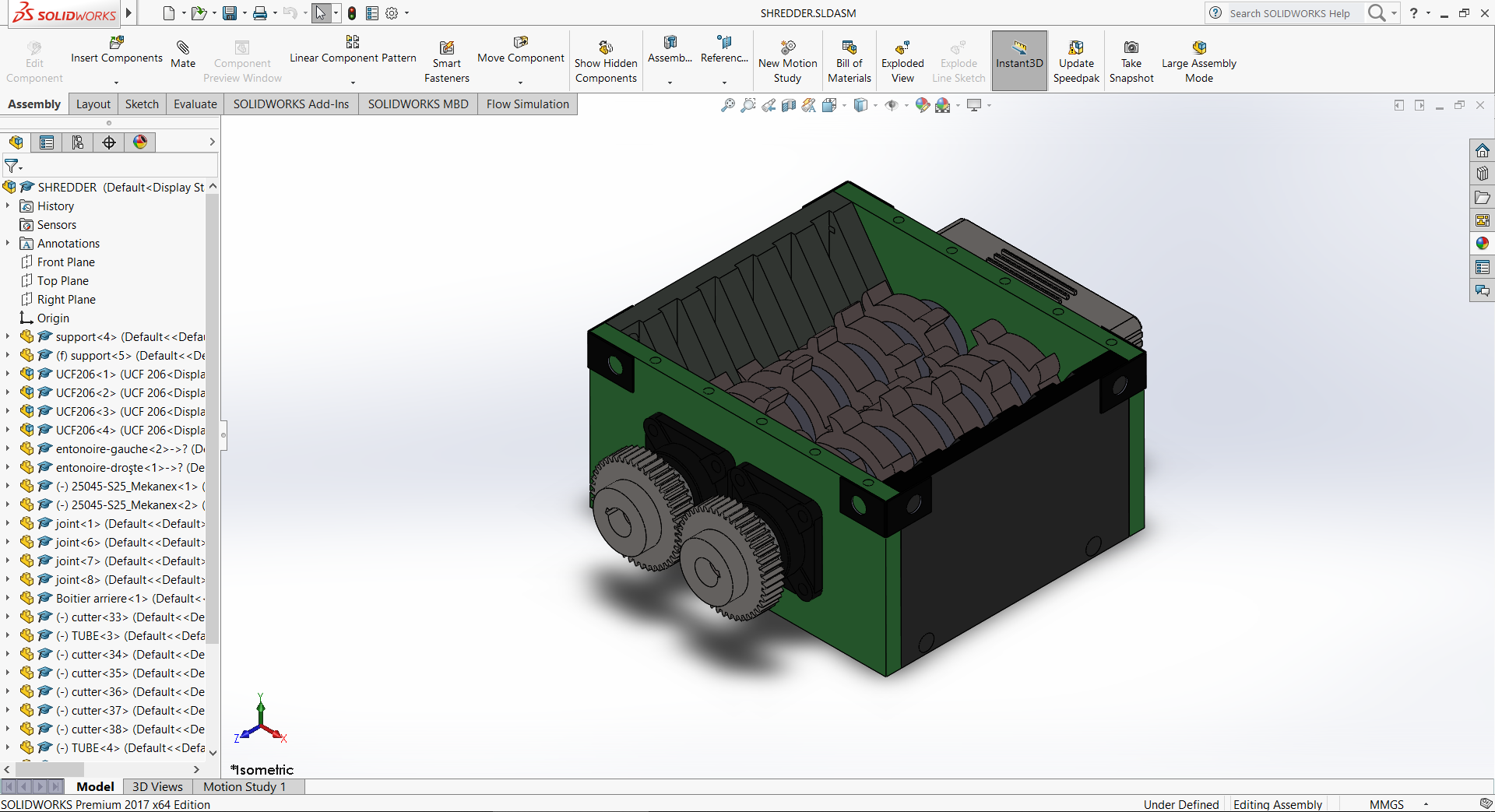Click the Under Defined status text
1495x812 pixels.
point(1181,804)
